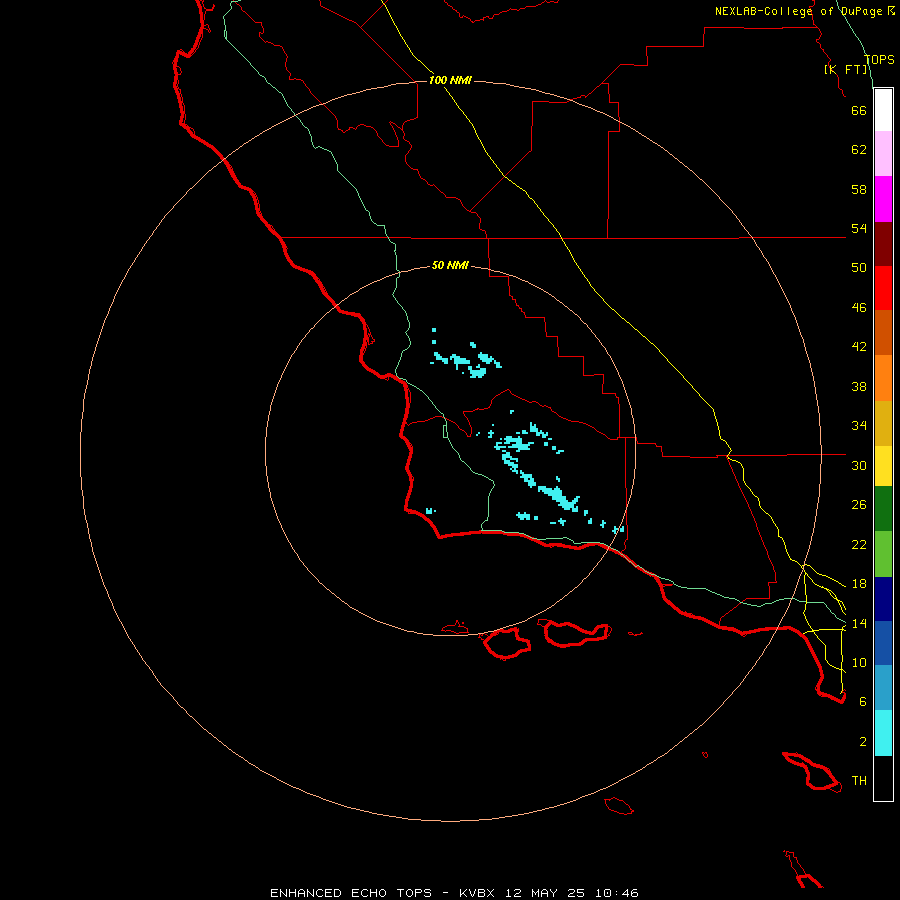
Task: Click the legend value '38'
Action: [x=859, y=386]
